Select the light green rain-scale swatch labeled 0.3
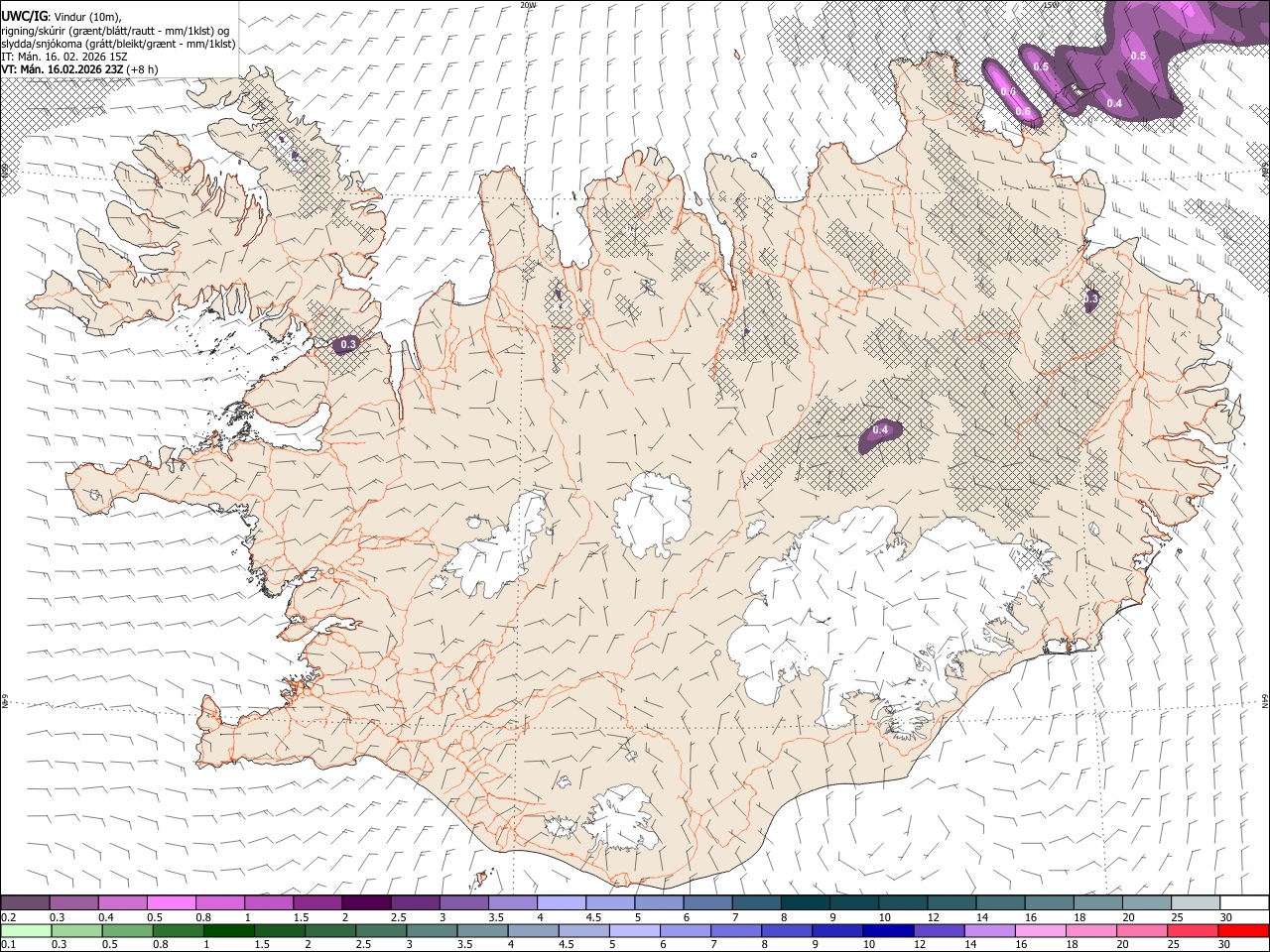The height and width of the screenshot is (952, 1270). click(x=76, y=930)
